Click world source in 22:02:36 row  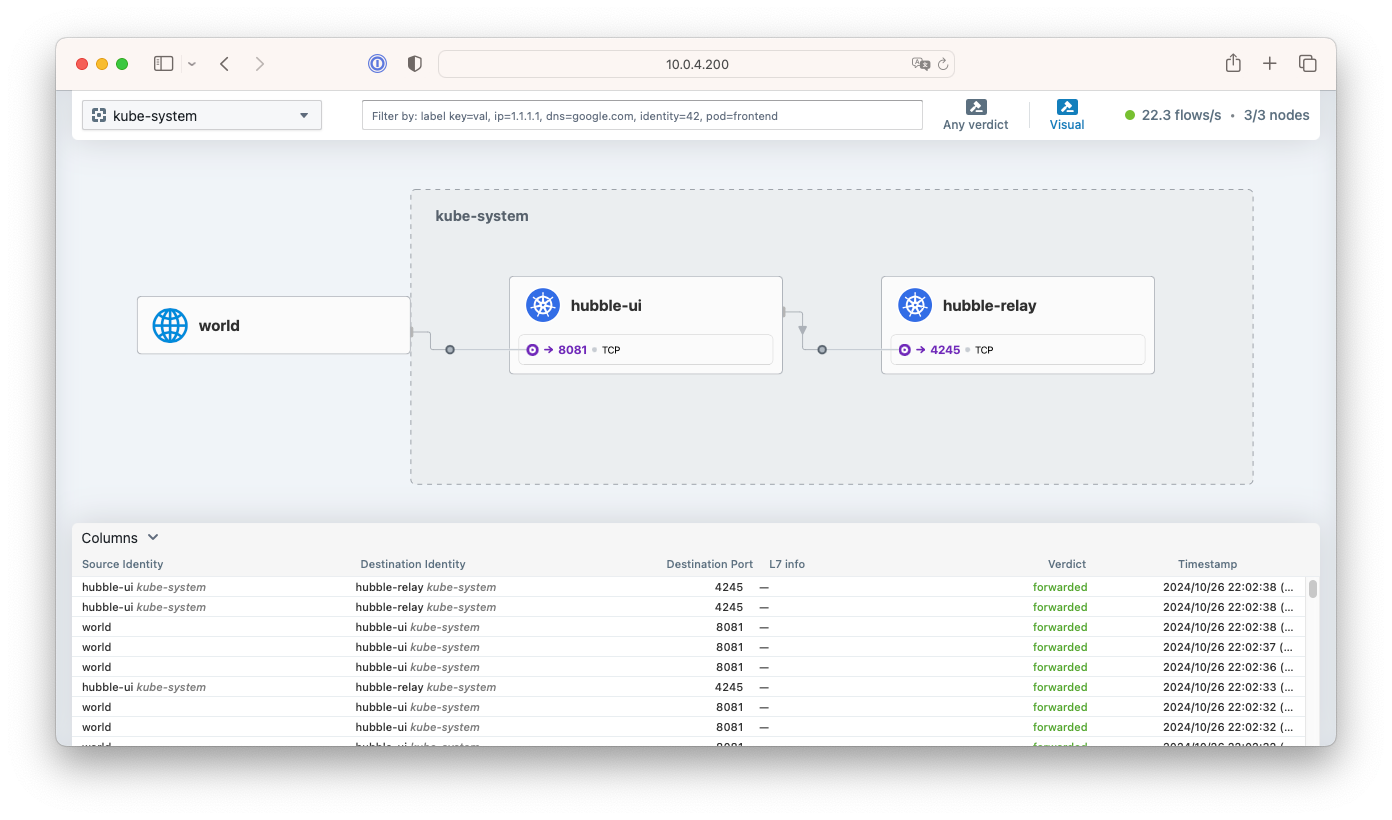[x=97, y=667]
